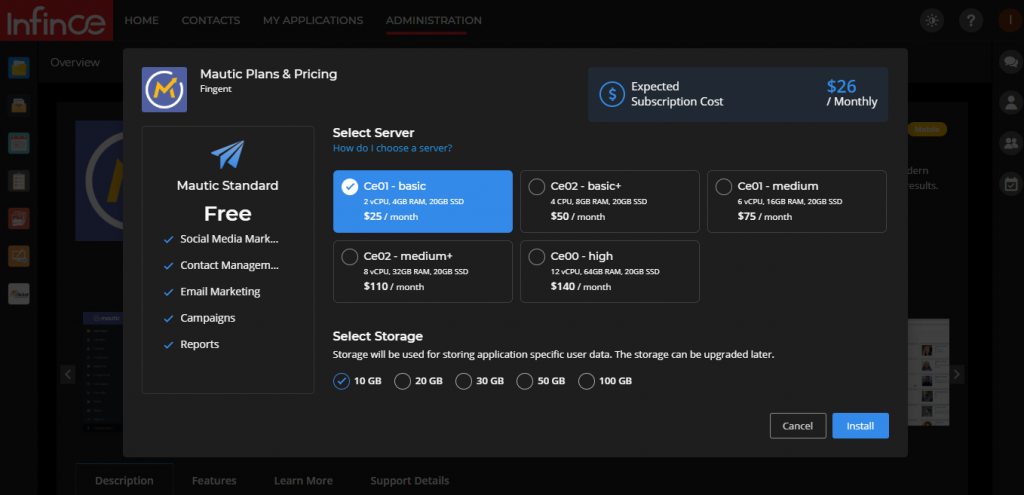Open 'How do I choose a server?' link
This screenshot has height=495, width=1024.
[392, 148]
